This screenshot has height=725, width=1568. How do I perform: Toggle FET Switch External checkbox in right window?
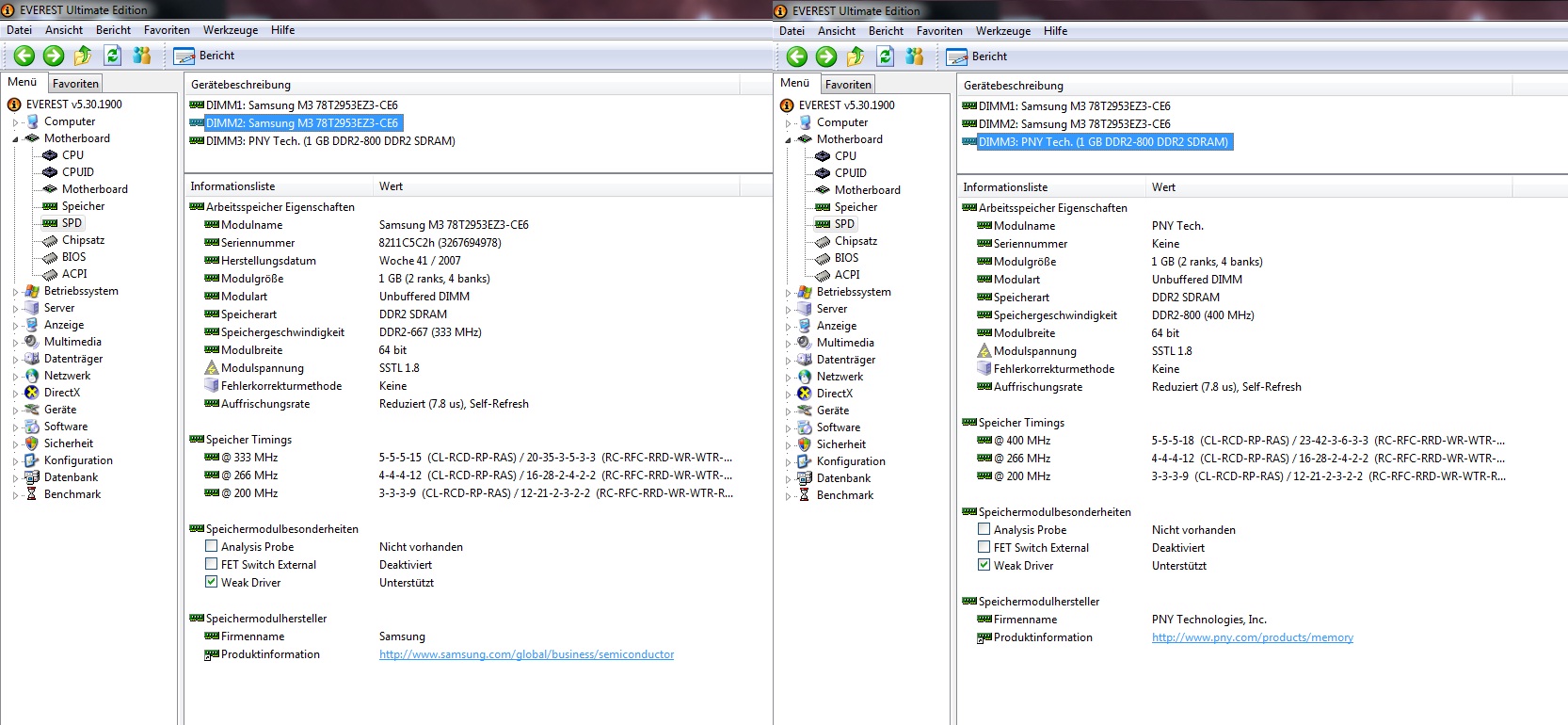[984, 547]
